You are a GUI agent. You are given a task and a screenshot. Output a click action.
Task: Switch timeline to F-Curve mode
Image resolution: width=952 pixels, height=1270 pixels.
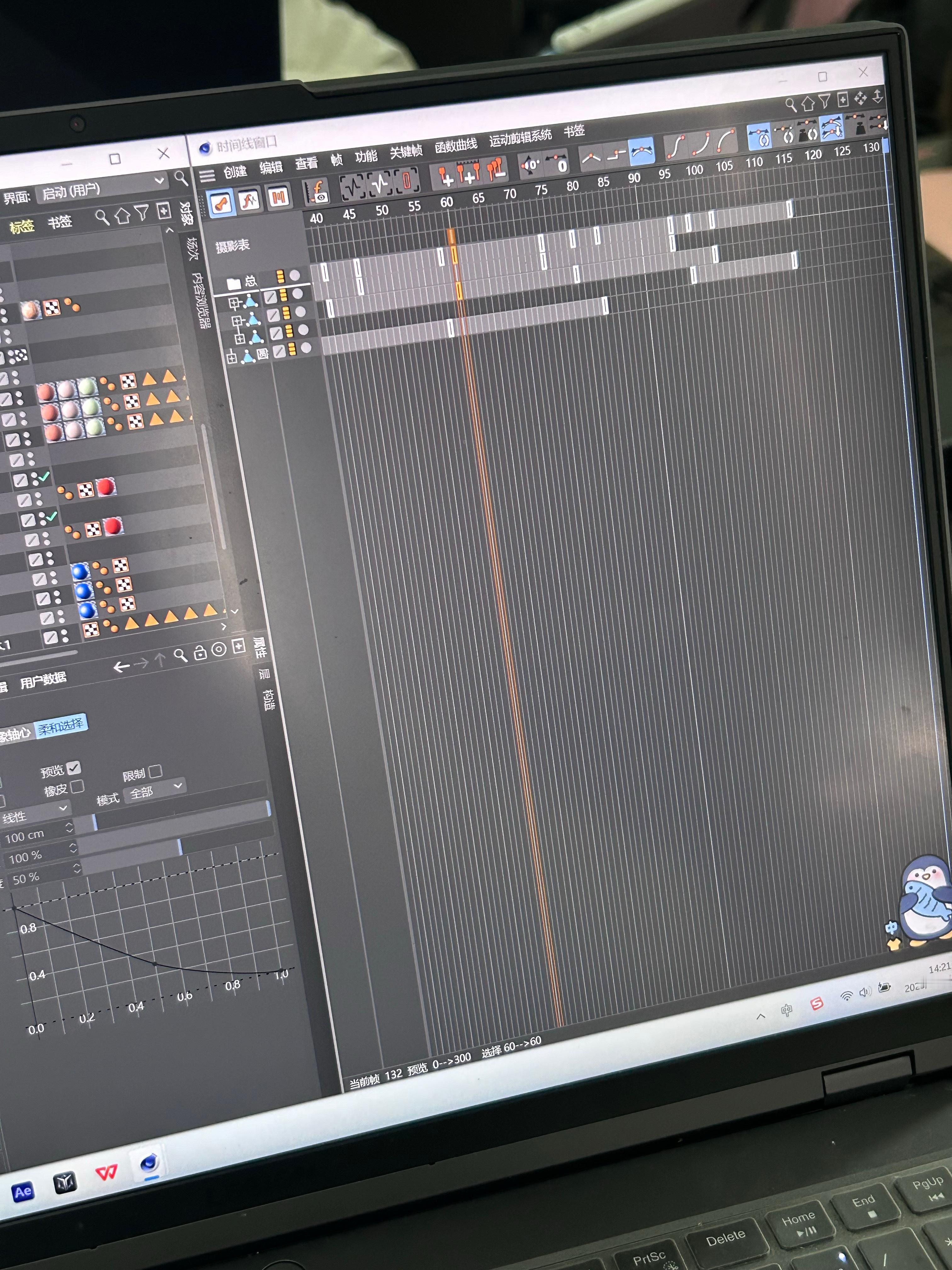tap(250, 200)
